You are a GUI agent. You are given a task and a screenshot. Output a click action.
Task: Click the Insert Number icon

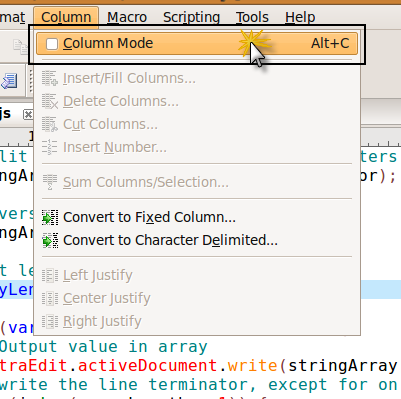[x=50, y=148]
